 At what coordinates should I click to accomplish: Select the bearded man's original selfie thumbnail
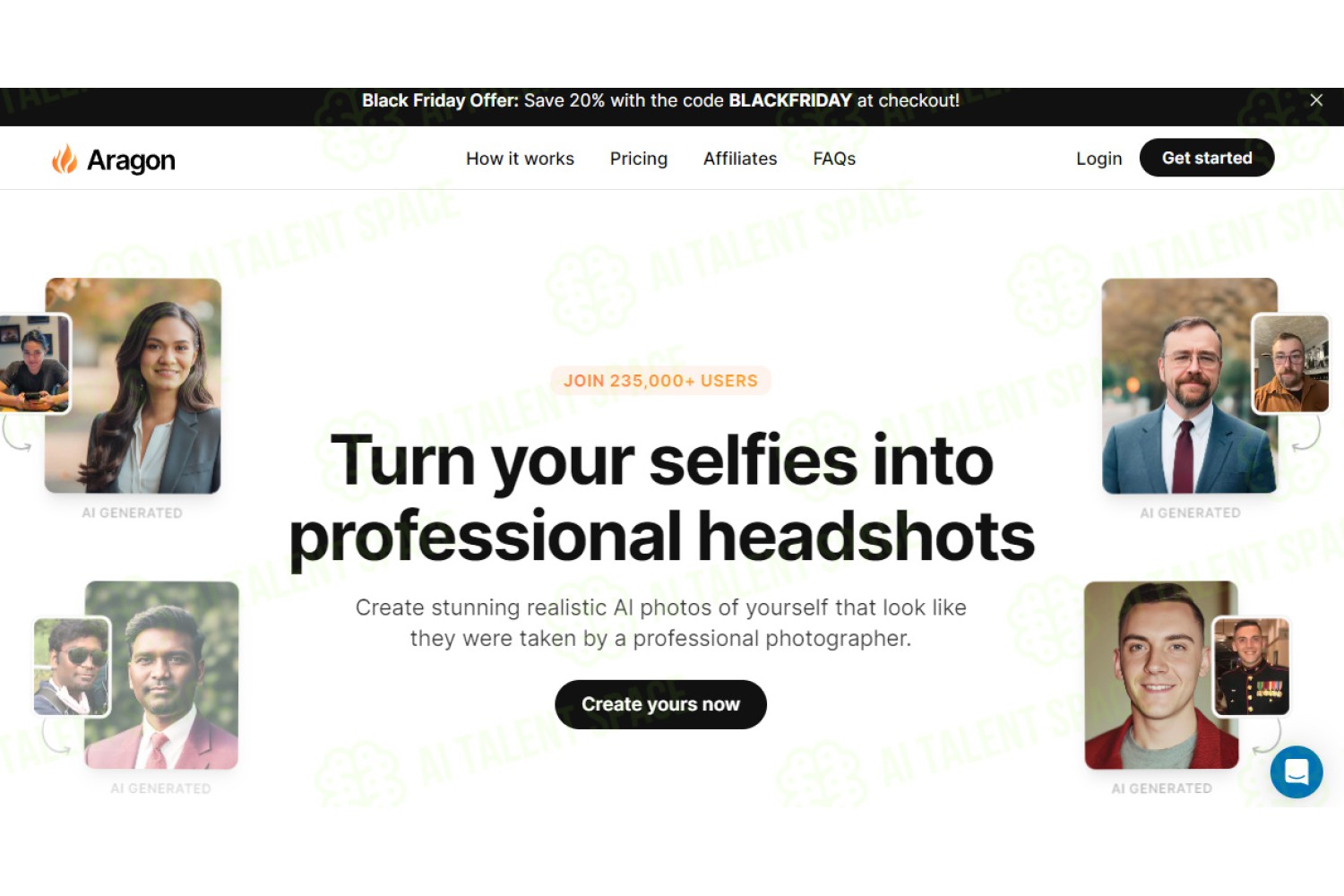click(1291, 364)
